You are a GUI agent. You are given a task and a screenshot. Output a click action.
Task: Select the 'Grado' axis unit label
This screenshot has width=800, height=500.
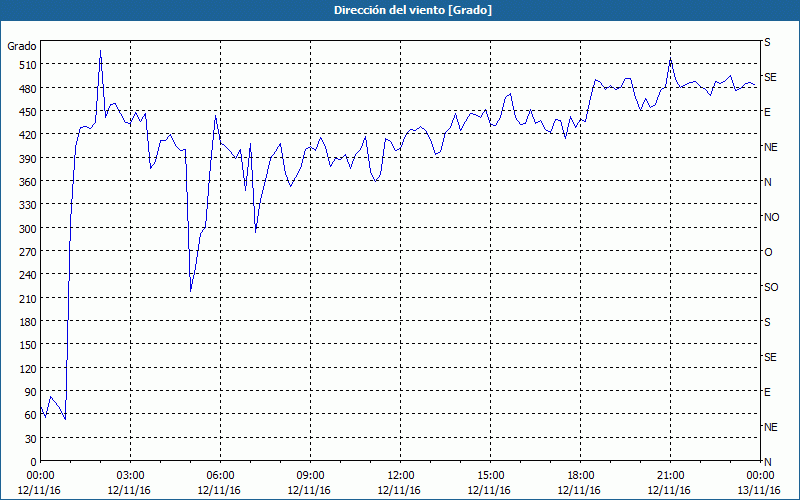tap(22, 46)
